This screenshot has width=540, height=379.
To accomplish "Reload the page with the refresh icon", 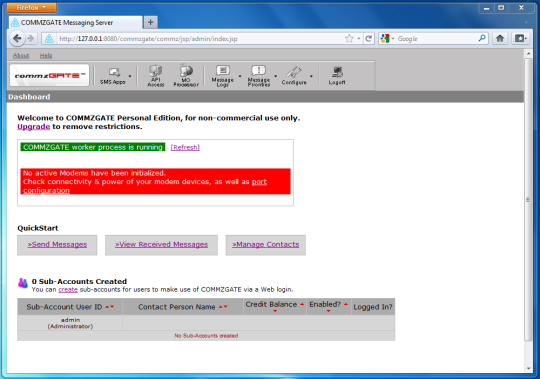I will (x=368, y=39).
